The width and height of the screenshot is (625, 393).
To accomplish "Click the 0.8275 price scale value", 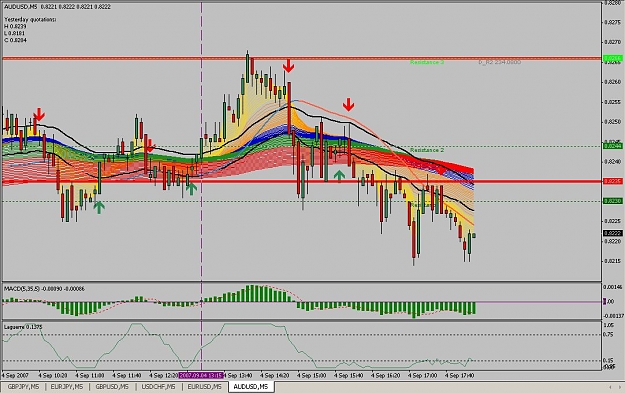I will pos(613,22).
